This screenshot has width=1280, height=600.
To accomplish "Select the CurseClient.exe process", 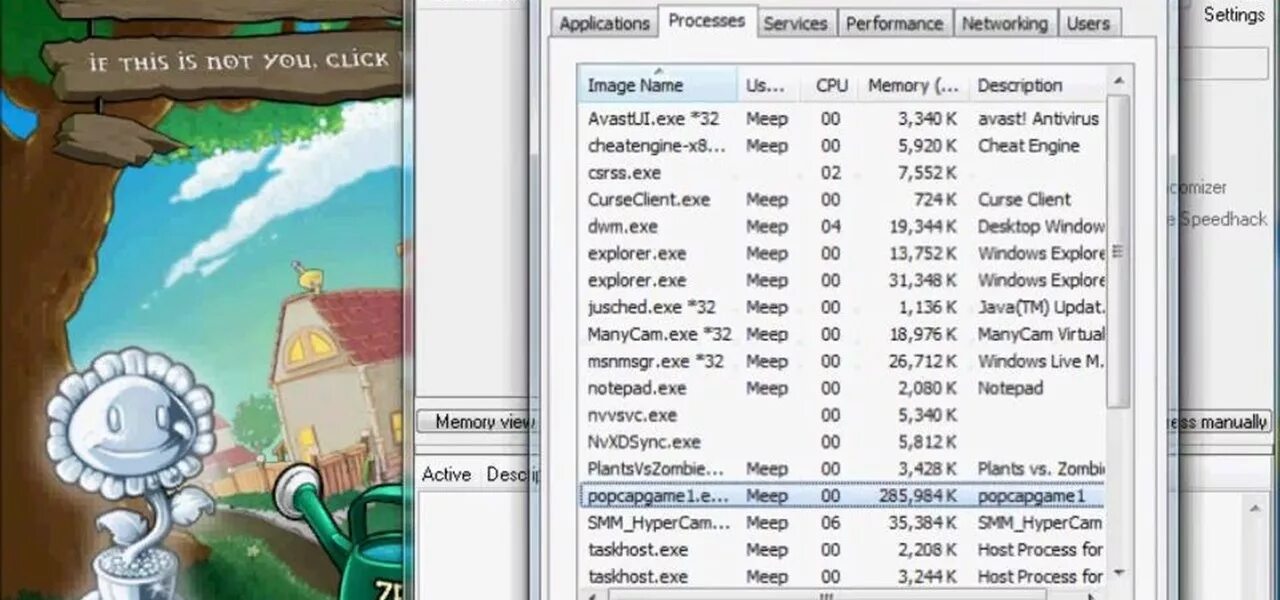I will coord(842,199).
